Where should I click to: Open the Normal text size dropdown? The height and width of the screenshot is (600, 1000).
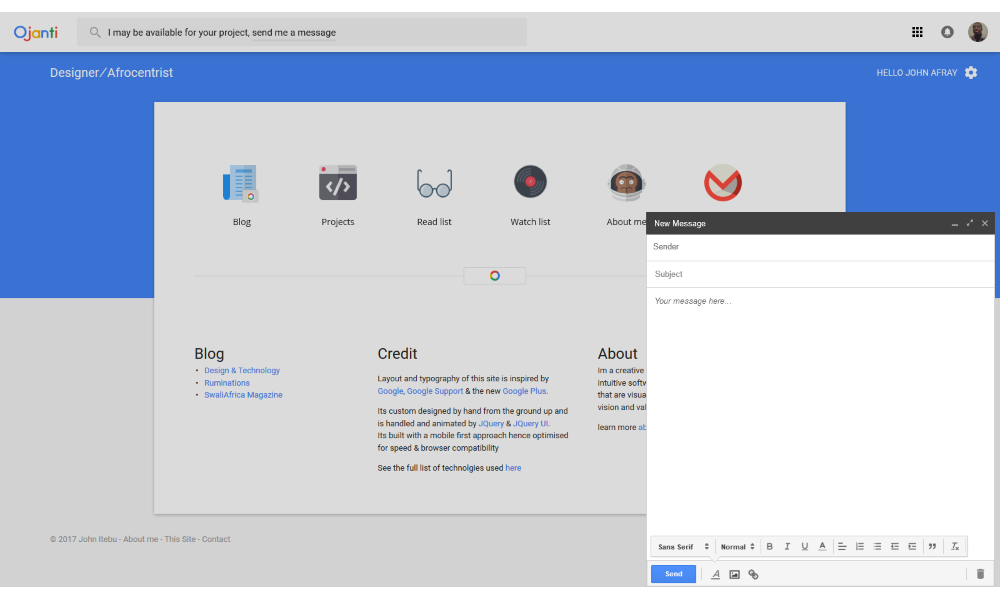point(738,546)
